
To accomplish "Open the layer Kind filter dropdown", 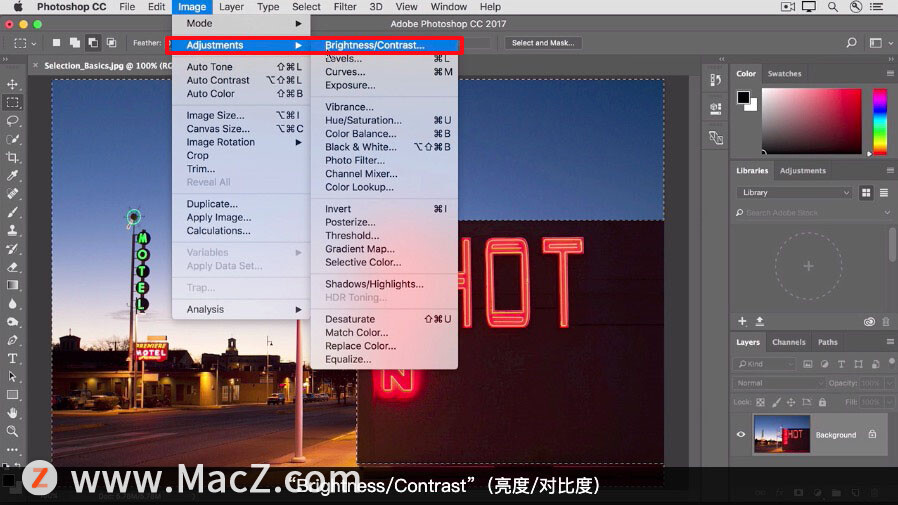I will point(764,364).
